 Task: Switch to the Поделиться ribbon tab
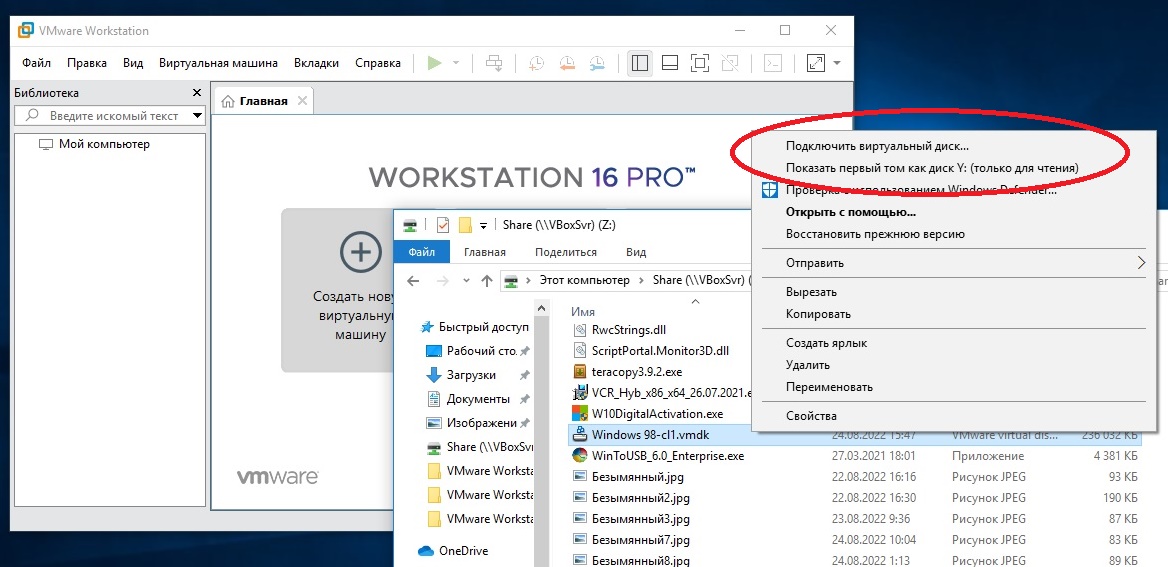(x=565, y=252)
